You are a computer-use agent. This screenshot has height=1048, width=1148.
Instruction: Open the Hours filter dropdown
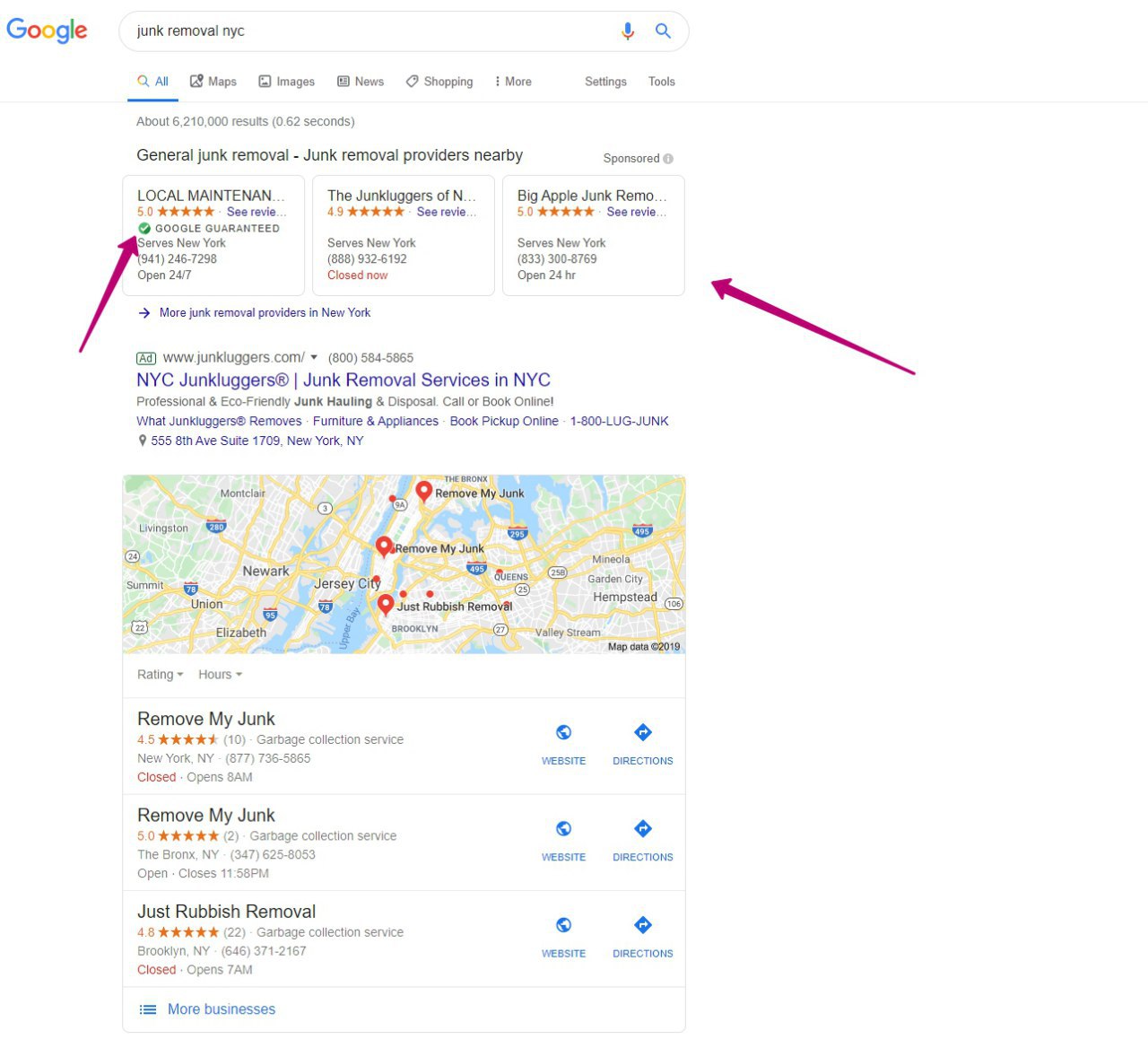[x=220, y=675]
